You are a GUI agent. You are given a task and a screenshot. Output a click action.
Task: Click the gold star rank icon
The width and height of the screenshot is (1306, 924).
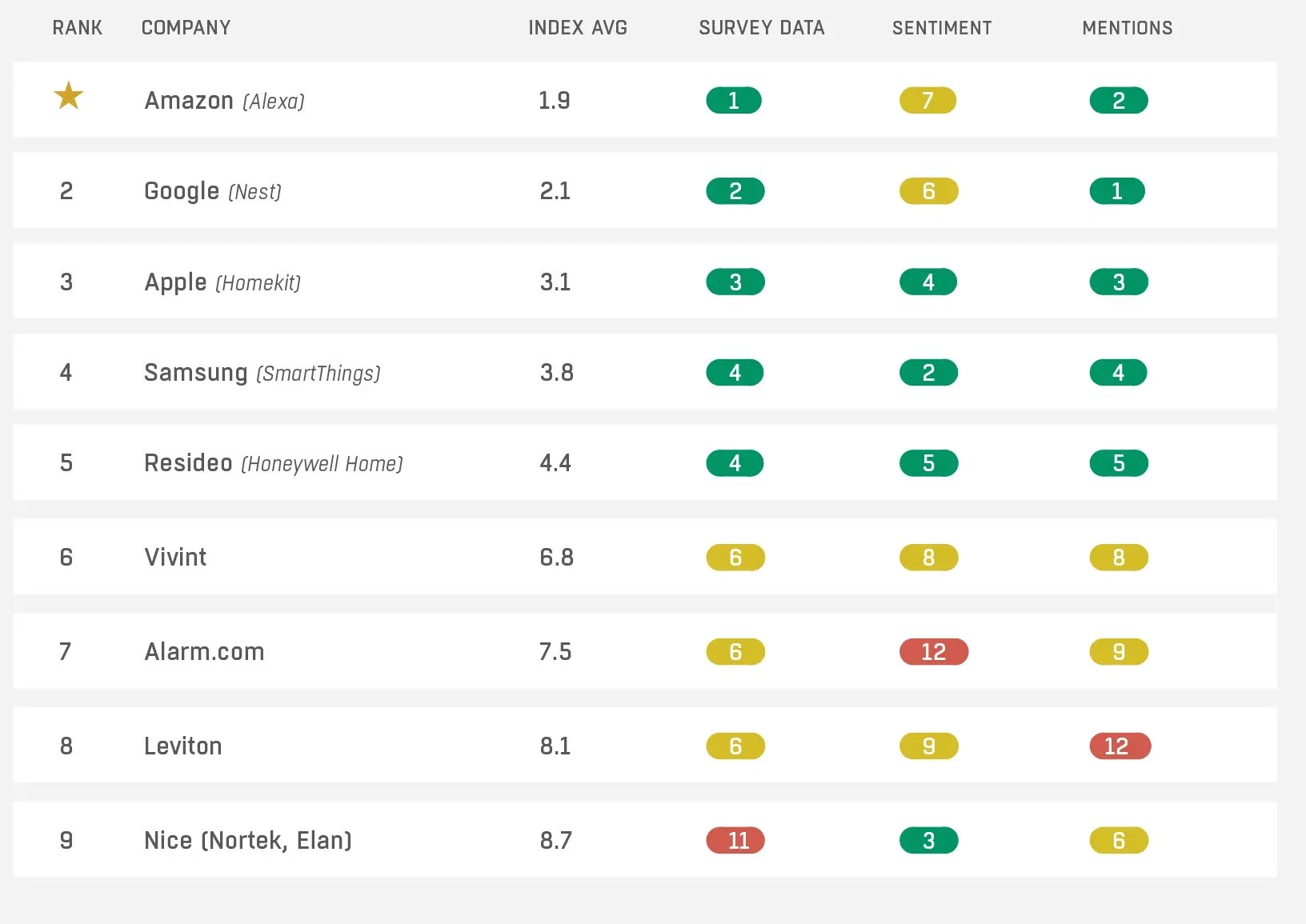pos(69,96)
